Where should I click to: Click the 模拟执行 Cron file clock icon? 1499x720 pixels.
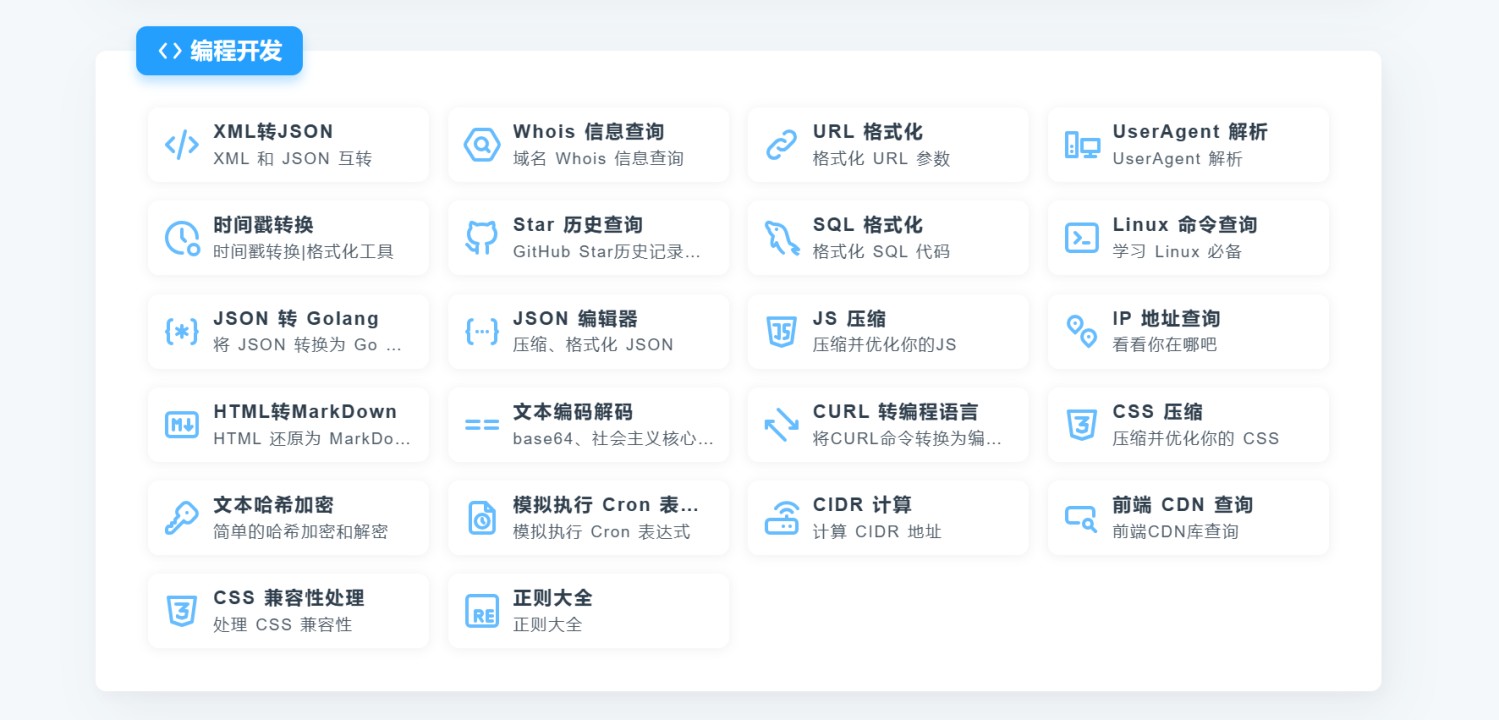point(482,518)
